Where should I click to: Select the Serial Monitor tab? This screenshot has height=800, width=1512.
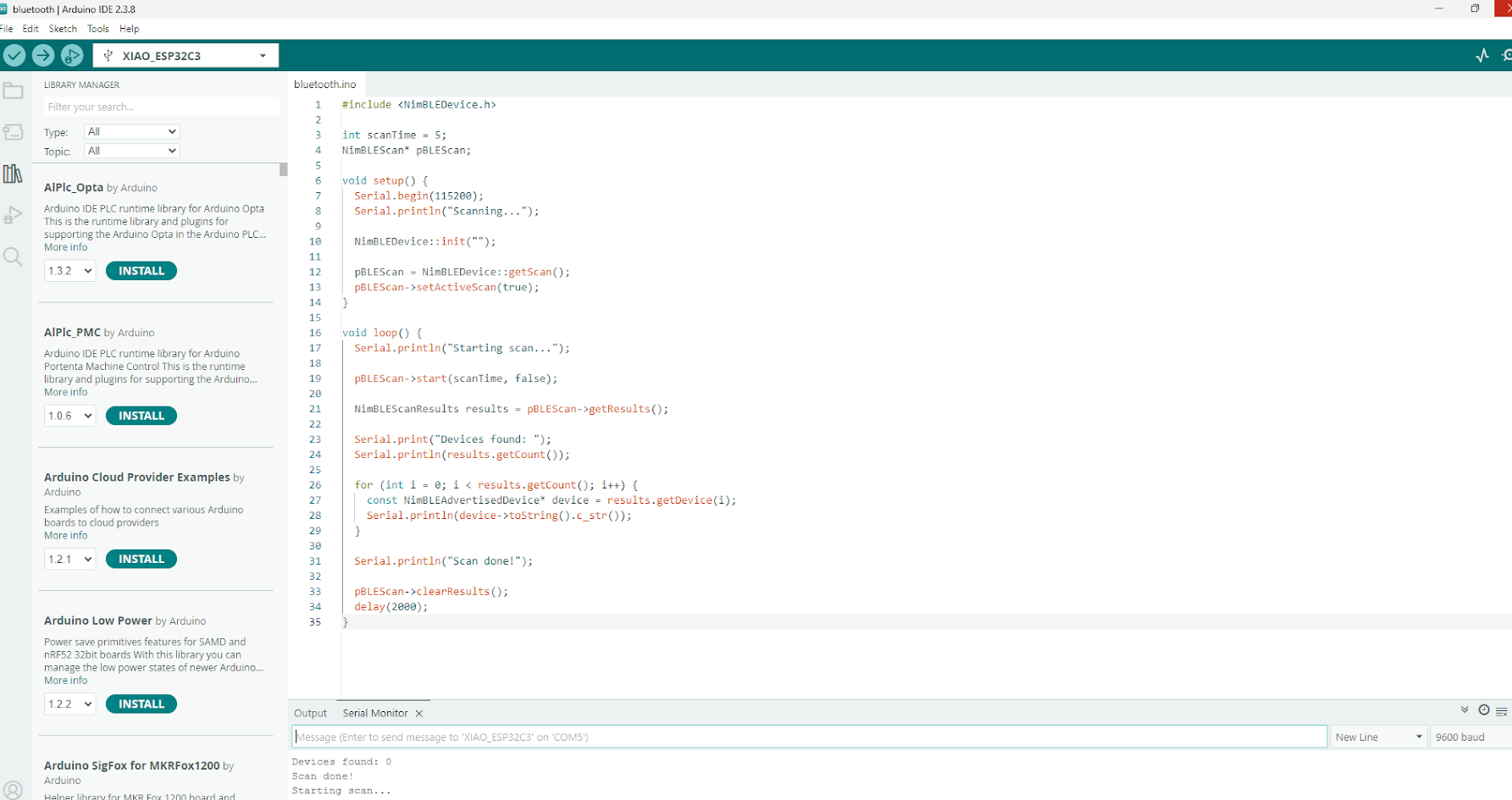point(375,714)
